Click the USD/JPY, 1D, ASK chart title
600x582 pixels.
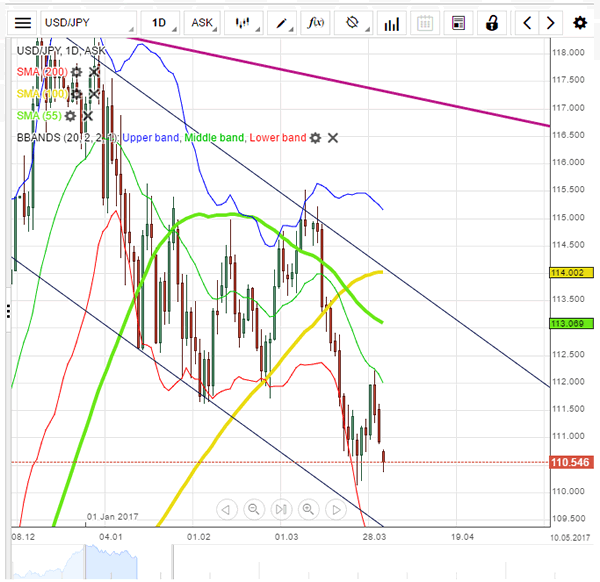[61, 51]
